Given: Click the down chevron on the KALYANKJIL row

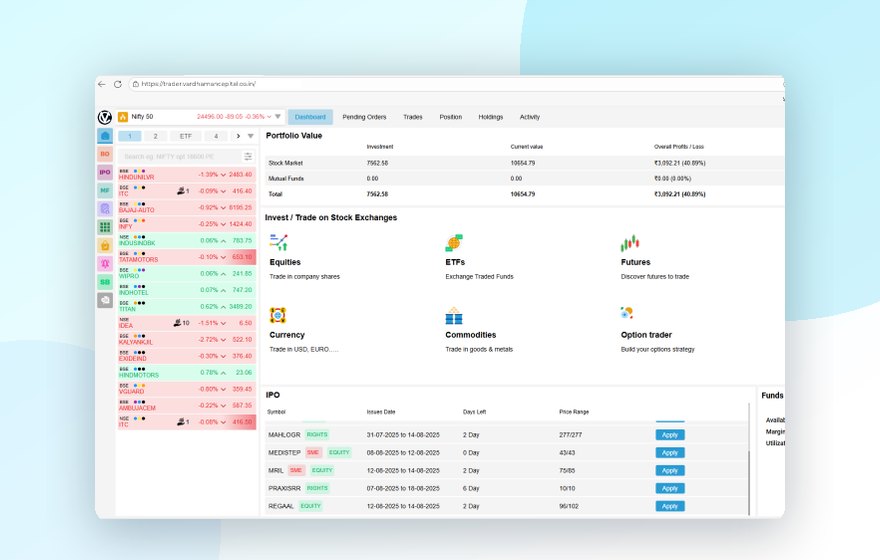Looking at the screenshot, I should (x=223, y=339).
